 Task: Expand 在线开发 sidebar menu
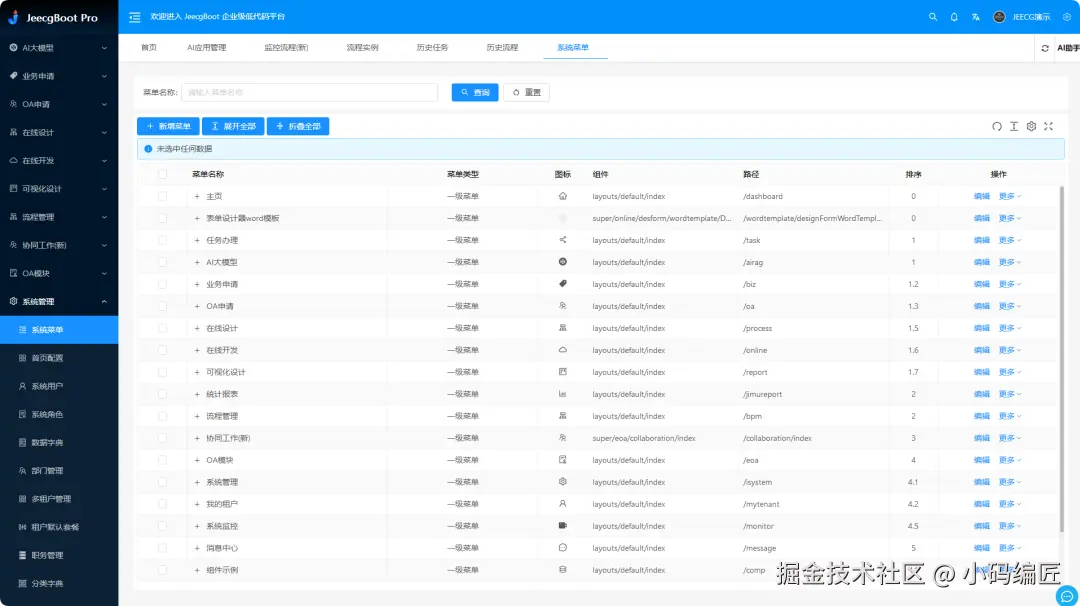click(59, 160)
